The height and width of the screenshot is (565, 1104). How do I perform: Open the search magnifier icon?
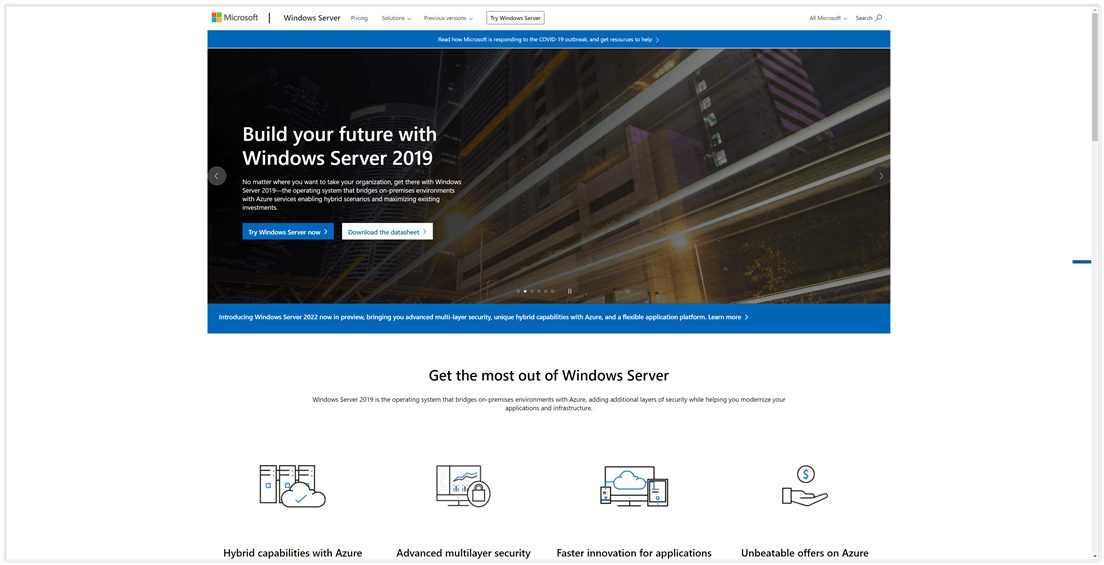coord(878,18)
